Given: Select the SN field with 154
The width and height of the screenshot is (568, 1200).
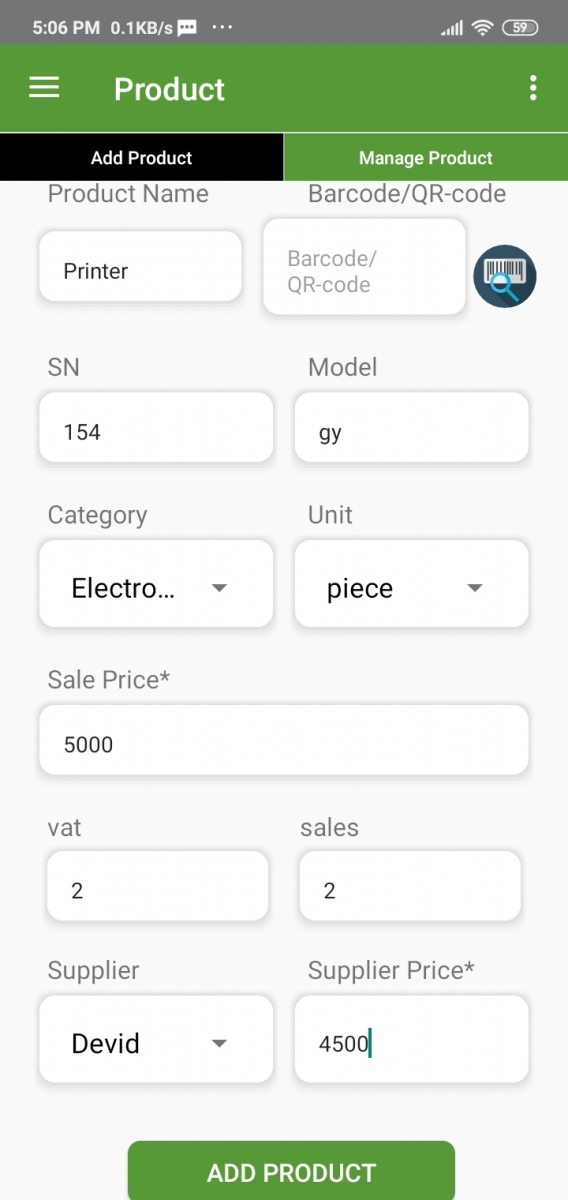Looking at the screenshot, I should point(156,428).
